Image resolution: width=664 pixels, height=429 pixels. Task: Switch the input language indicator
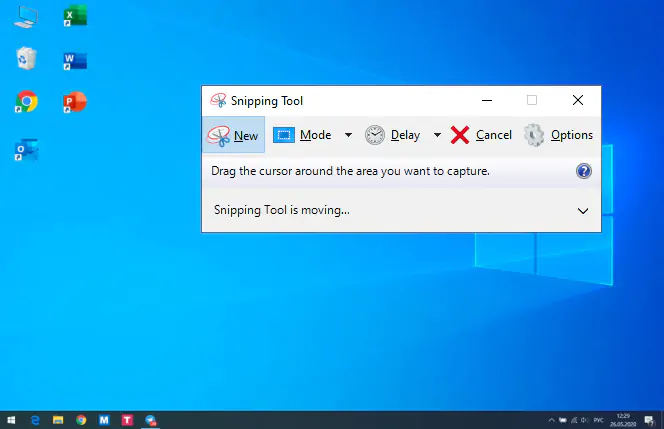pyautogui.click(x=598, y=420)
